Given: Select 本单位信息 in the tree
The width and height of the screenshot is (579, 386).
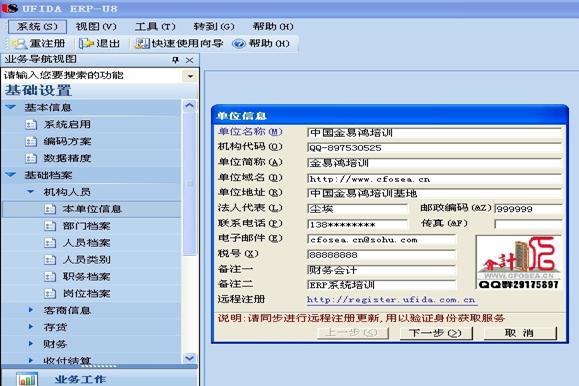Looking at the screenshot, I should click(x=92, y=209).
